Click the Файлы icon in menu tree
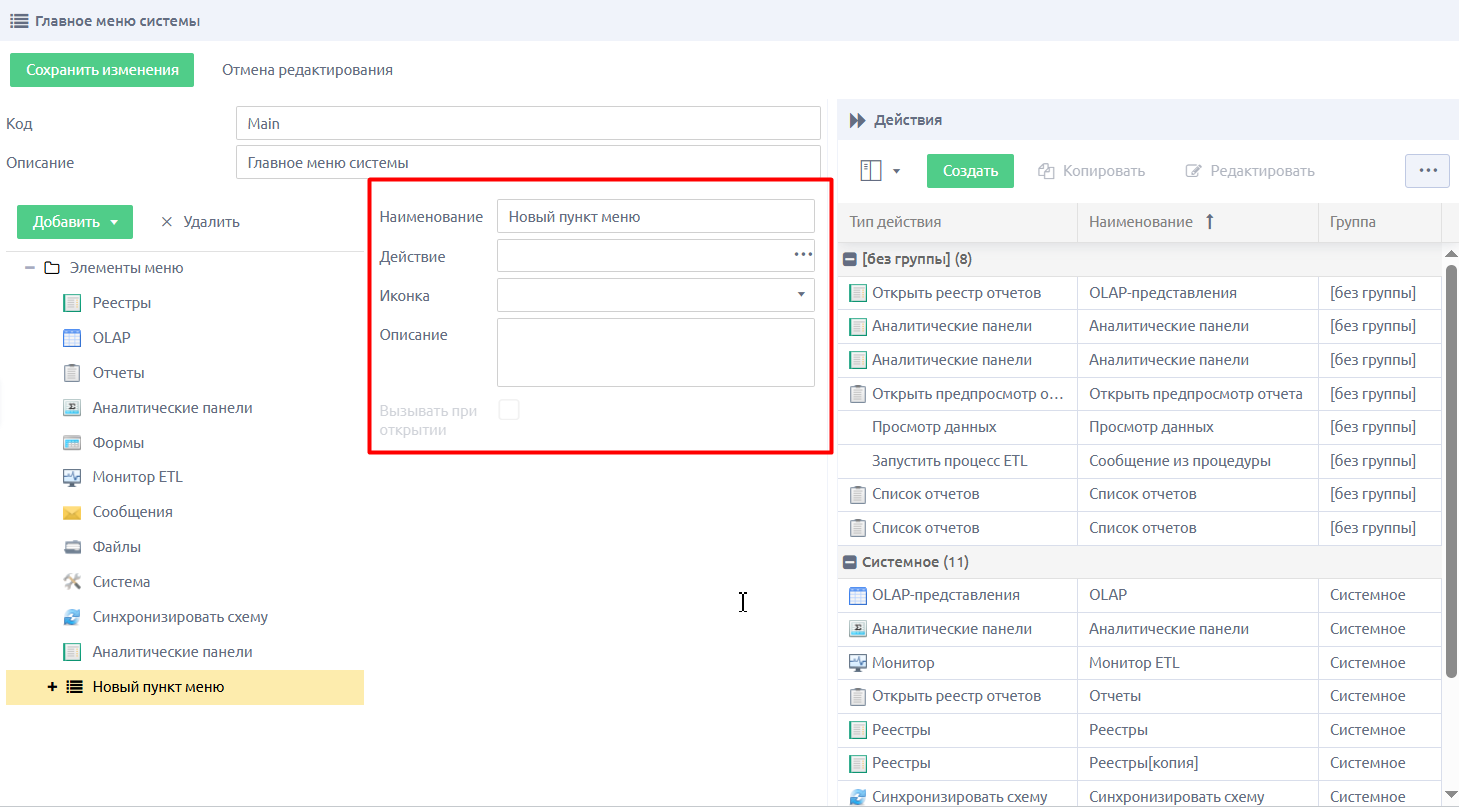This screenshot has width=1459, height=807. tap(71, 547)
